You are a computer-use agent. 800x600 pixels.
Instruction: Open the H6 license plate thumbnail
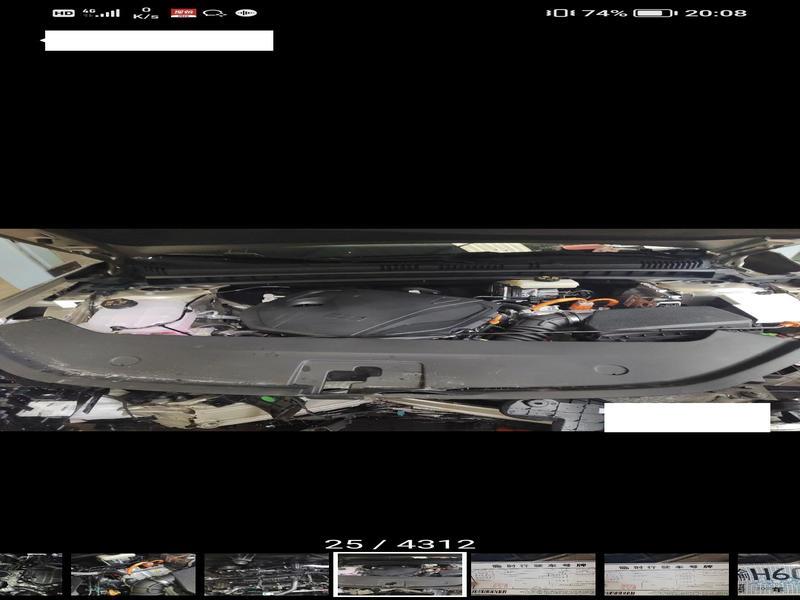770,575
